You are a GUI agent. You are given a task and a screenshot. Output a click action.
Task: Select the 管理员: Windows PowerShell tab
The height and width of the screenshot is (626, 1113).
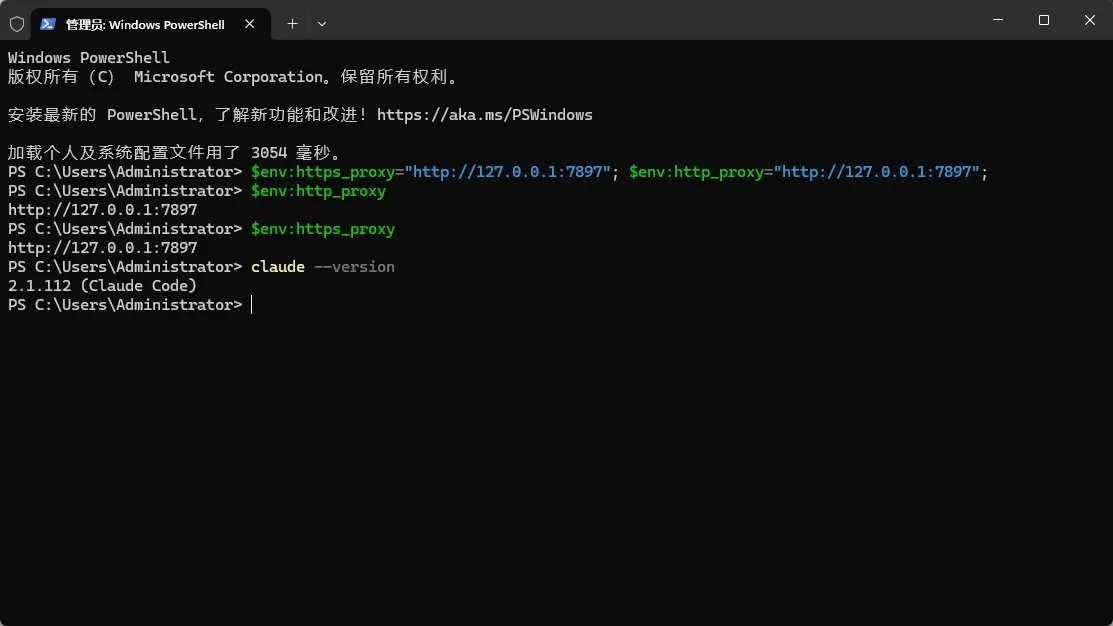click(150, 24)
